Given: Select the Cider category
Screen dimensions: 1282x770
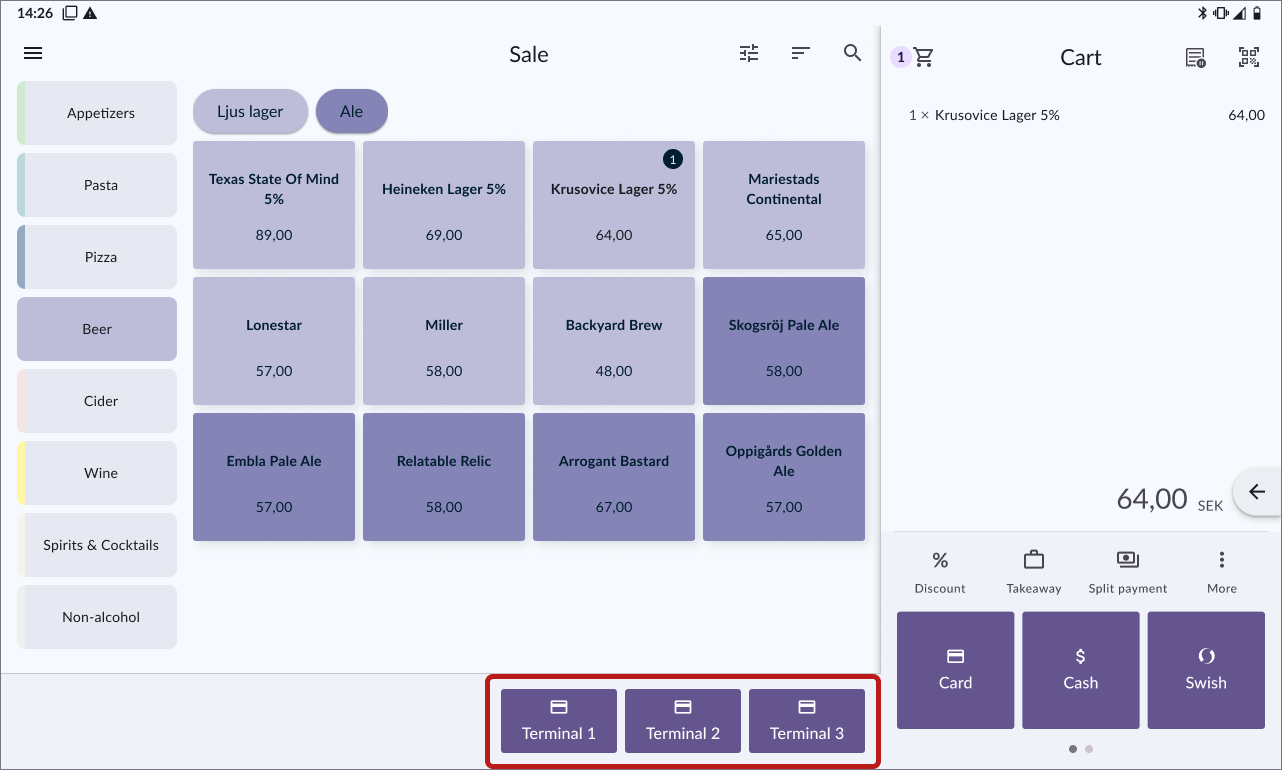Looking at the screenshot, I should pos(97,401).
